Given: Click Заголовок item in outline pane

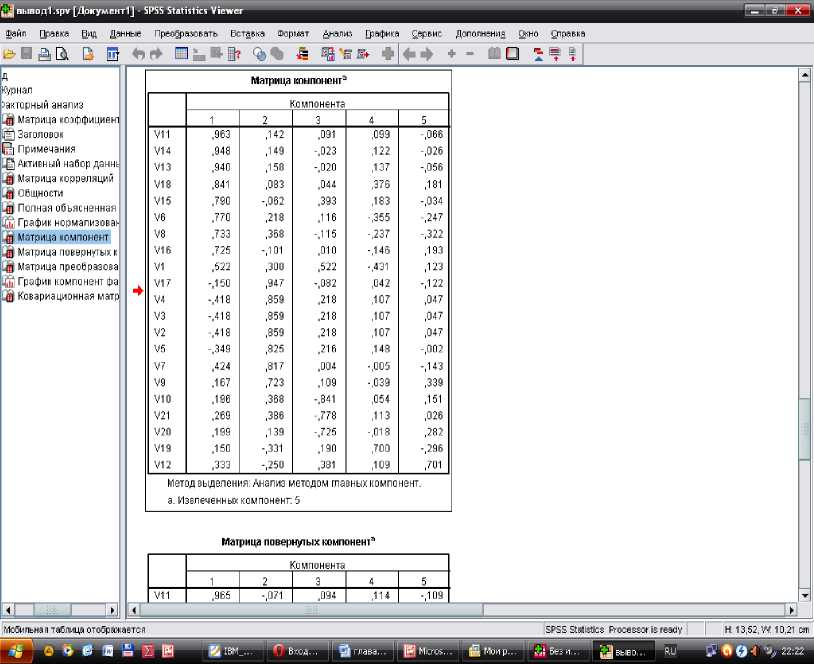Looking at the screenshot, I should pyautogui.click(x=40, y=134).
